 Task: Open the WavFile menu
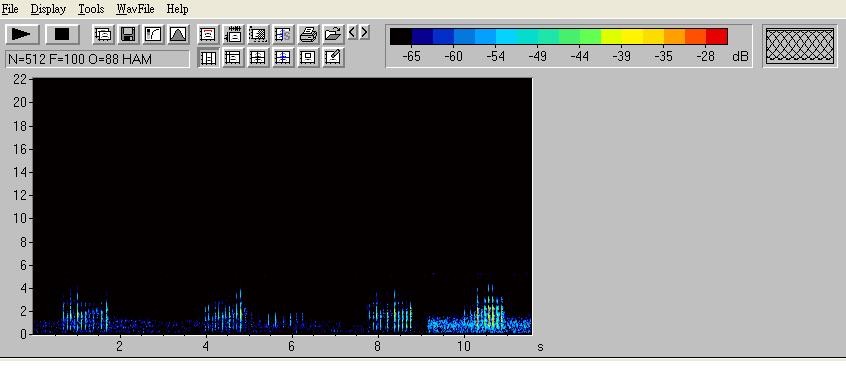pos(135,9)
